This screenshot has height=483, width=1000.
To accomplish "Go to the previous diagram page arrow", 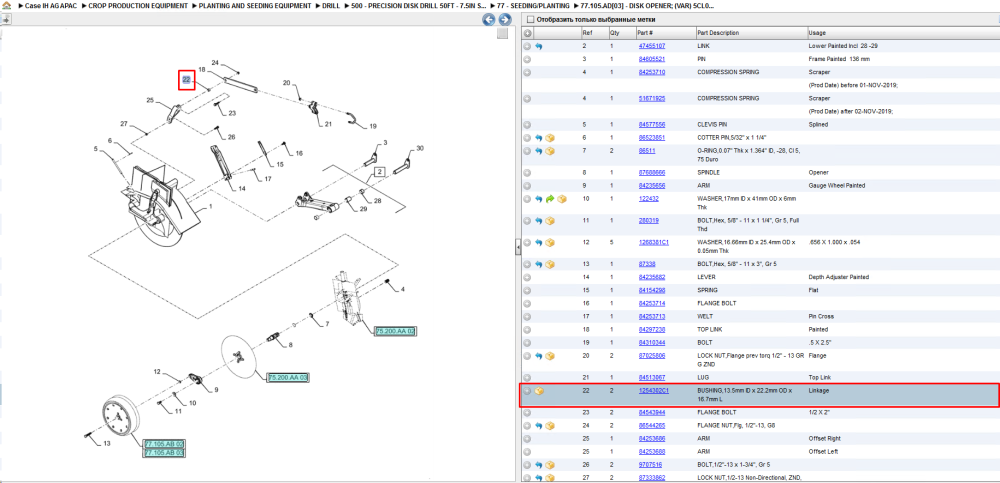I will pyautogui.click(x=489, y=20).
